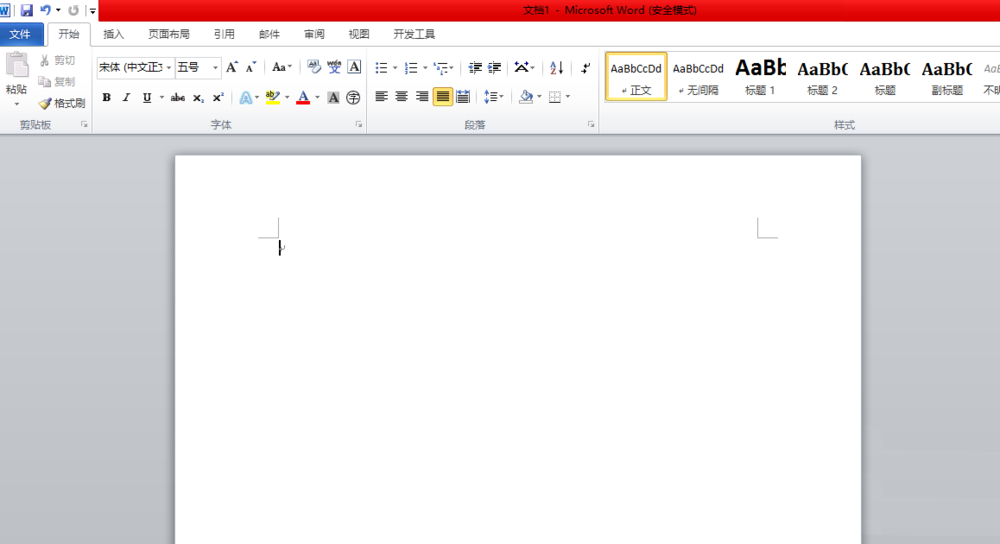Decrease the paragraph indent
This screenshot has width=1000, height=544.
click(x=474, y=68)
